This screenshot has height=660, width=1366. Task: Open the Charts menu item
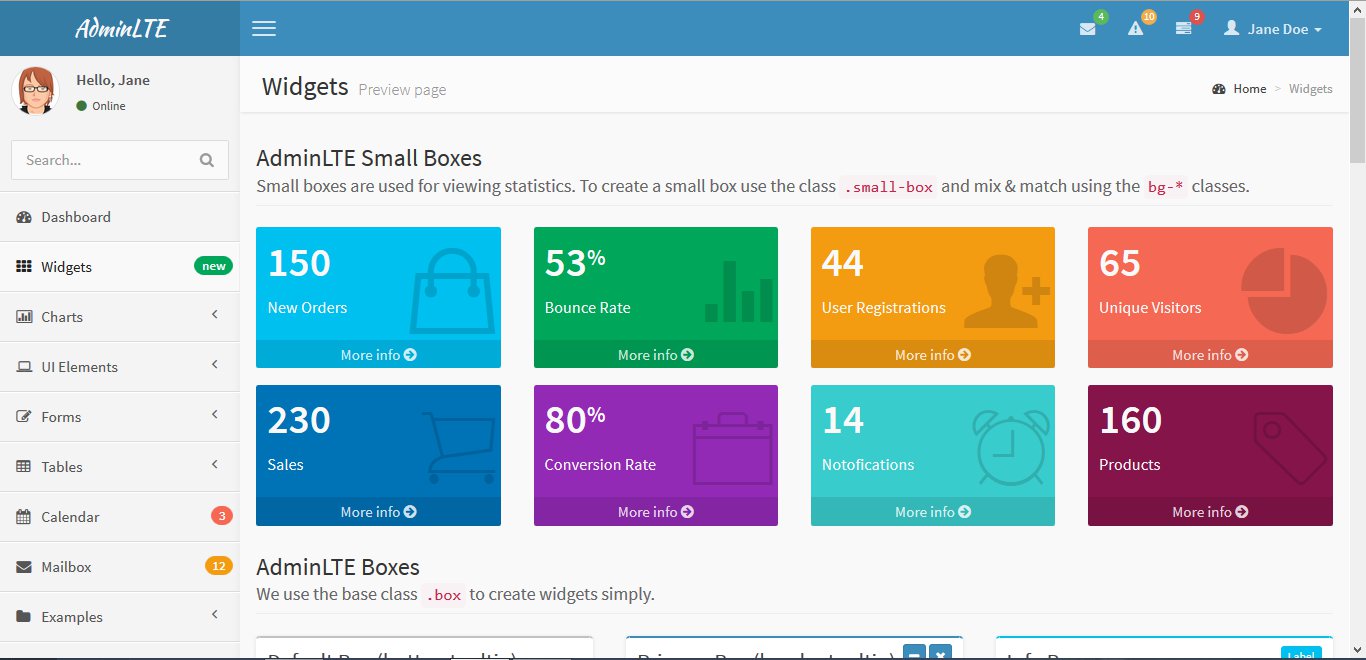pos(120,317)
